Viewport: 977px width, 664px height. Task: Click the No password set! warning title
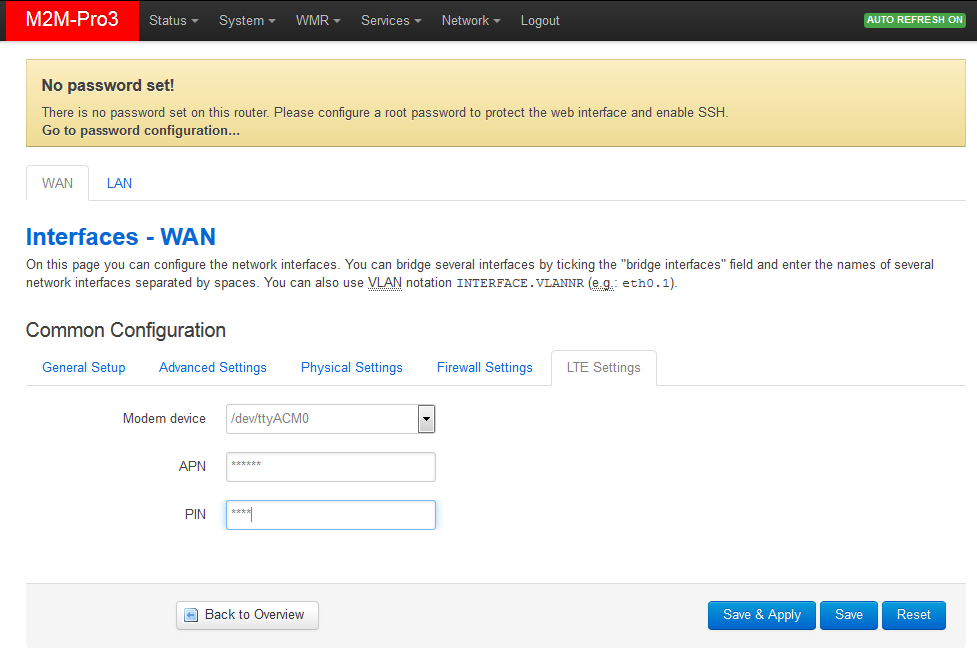(x=108, y=85)
